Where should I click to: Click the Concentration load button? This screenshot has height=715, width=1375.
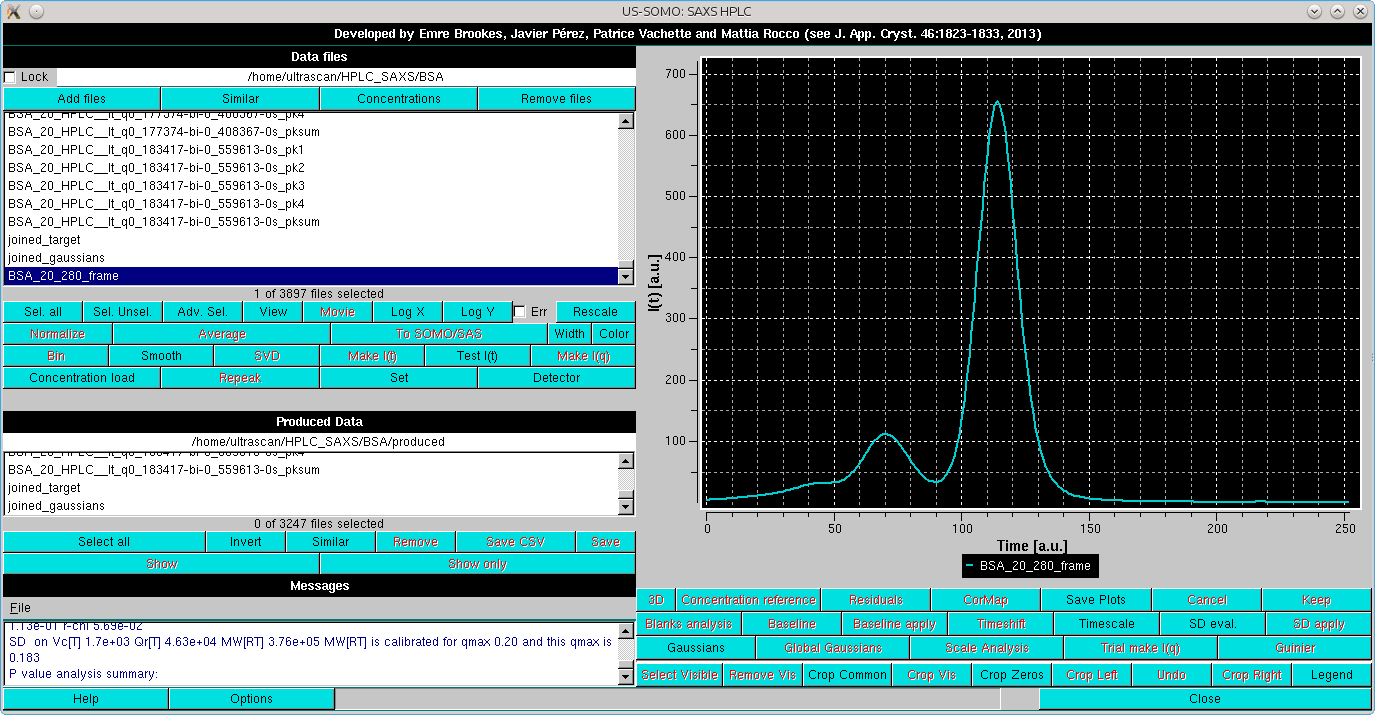[82, 378]
